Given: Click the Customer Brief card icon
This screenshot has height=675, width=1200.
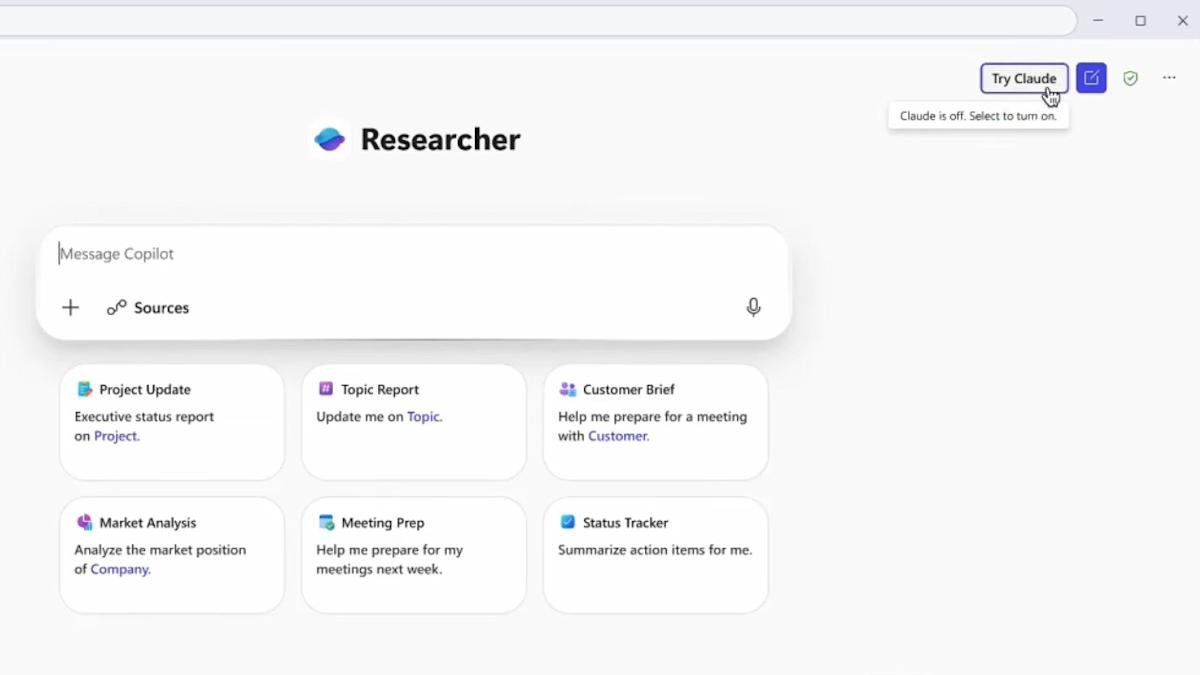Looking at the screenshot, I should pos(567,389).
